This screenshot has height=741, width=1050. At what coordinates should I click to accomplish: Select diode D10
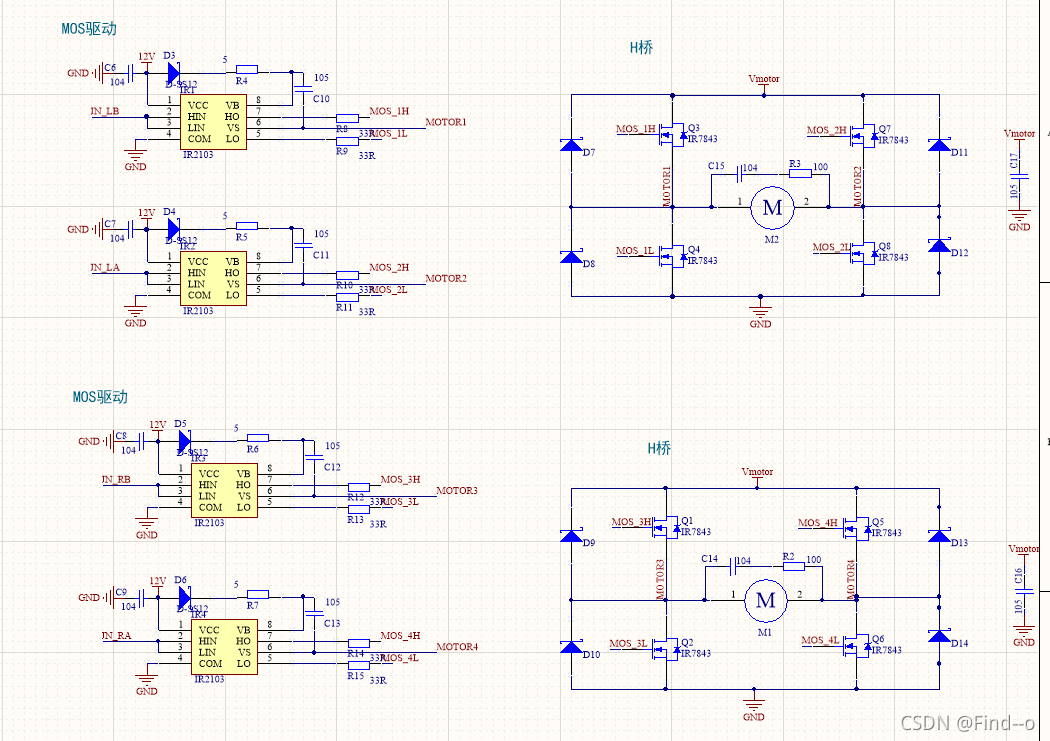pyautogui.click(x=571, y=647)
